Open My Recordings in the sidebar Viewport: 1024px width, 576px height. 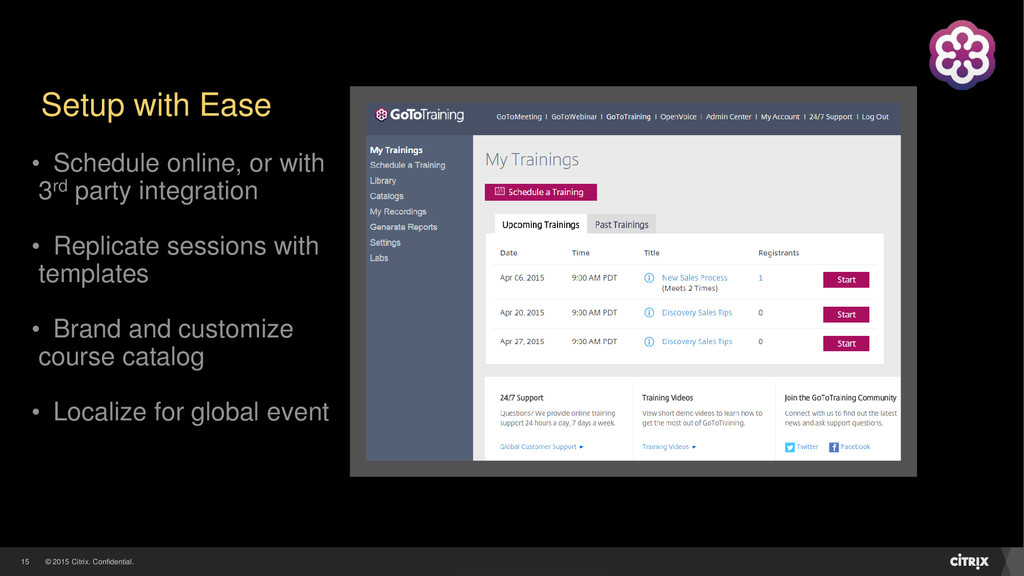click(x=398, y=212)
